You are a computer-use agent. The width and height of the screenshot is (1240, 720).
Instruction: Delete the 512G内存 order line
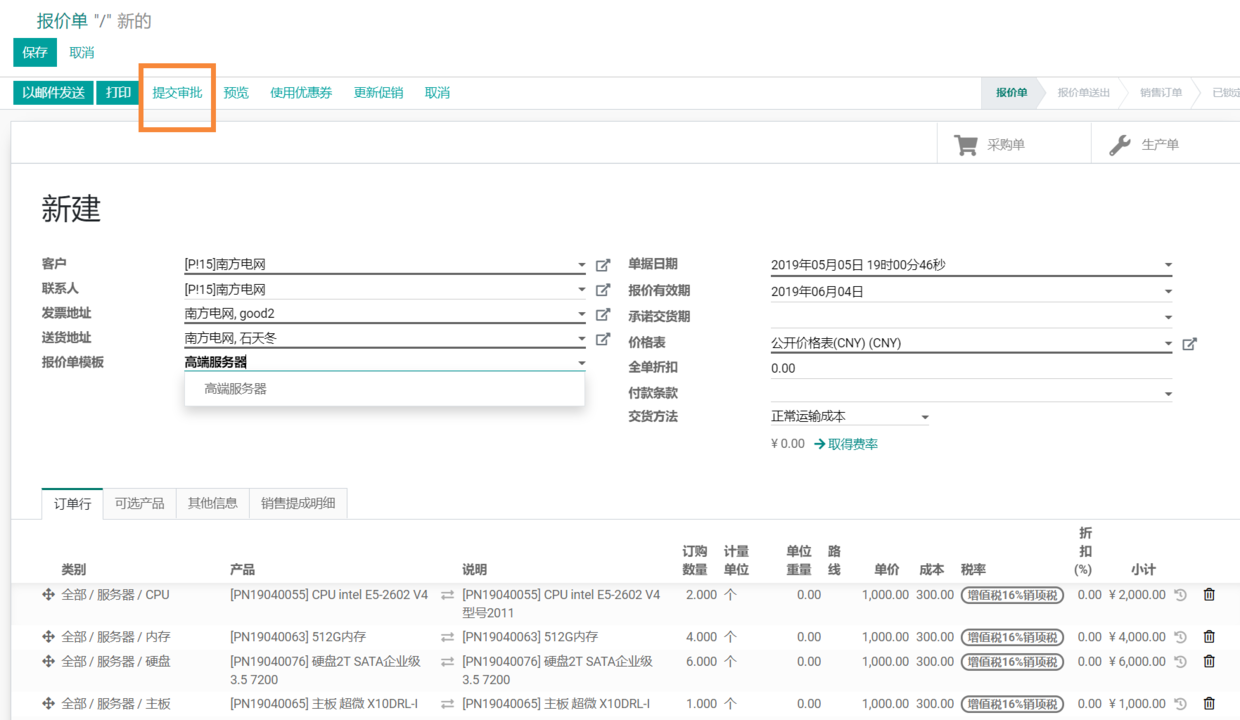(1209, 637)
